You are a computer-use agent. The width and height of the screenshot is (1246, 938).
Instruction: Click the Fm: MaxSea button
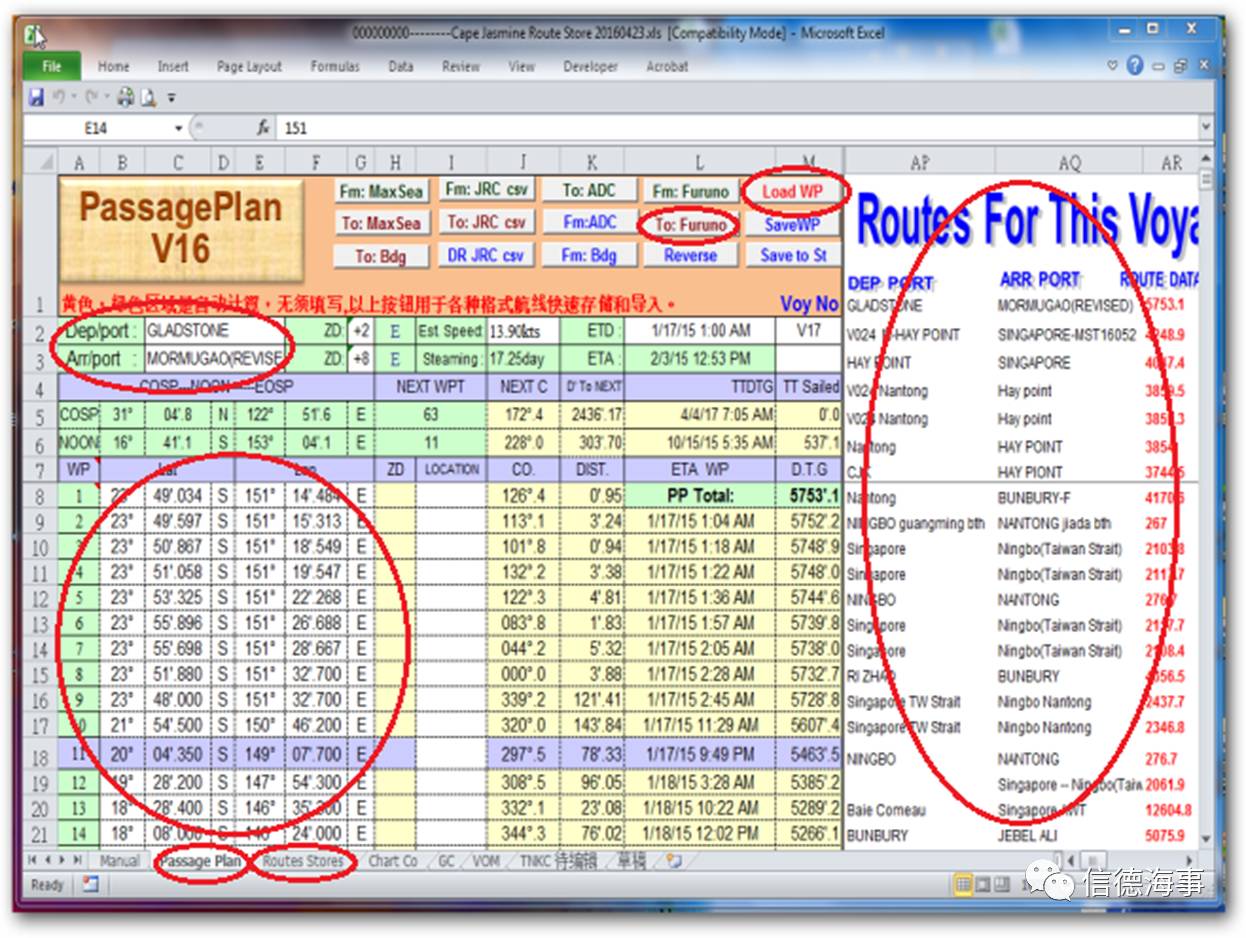(x=381, y=191)
